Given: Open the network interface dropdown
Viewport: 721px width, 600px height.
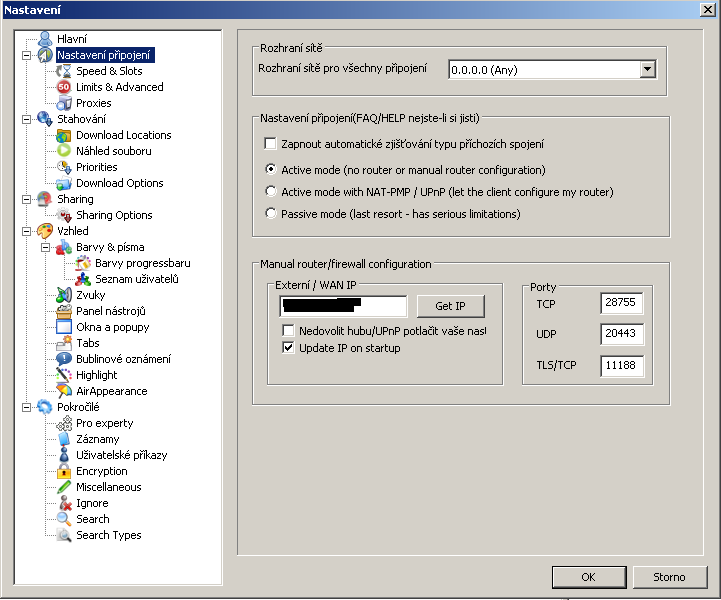Looking at the screenshot, I should pos(647,69).
